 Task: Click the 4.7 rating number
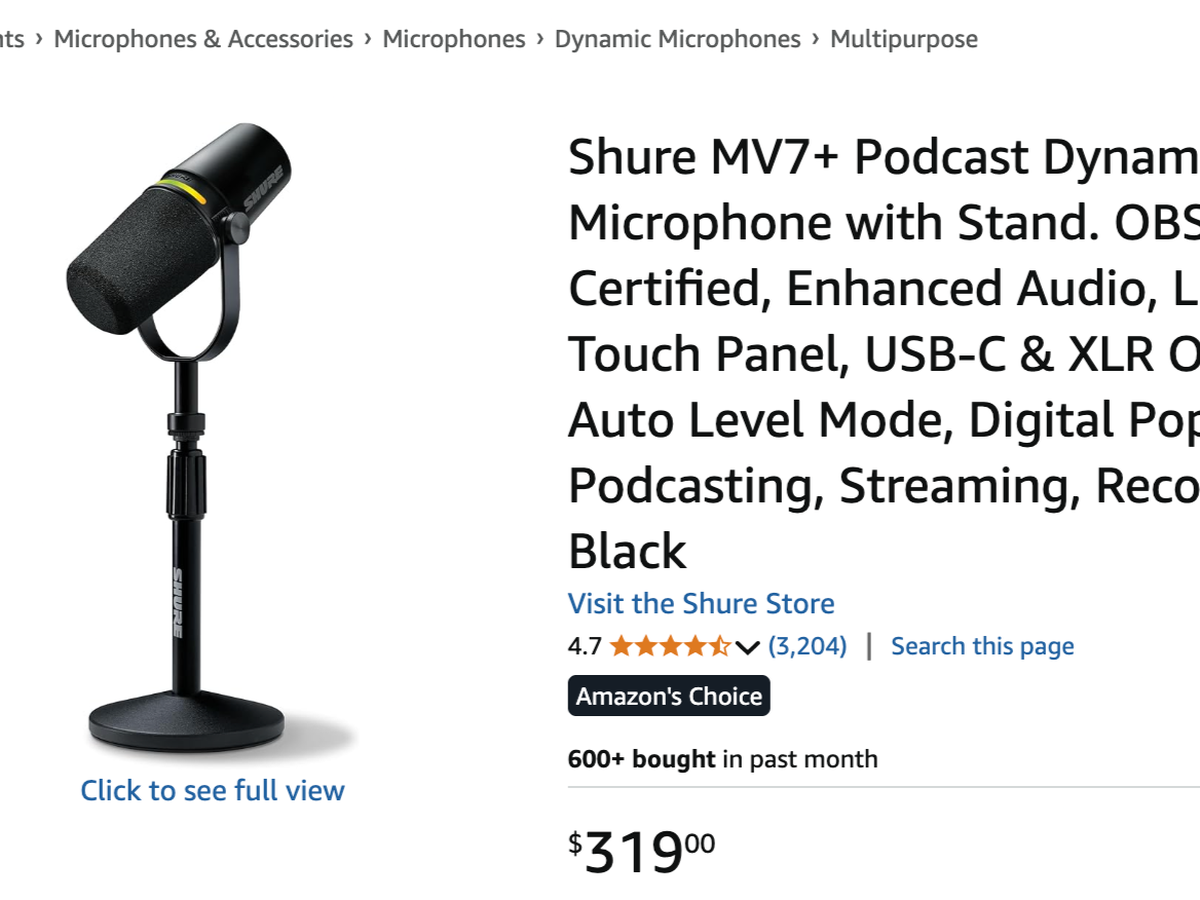[585, 646]
